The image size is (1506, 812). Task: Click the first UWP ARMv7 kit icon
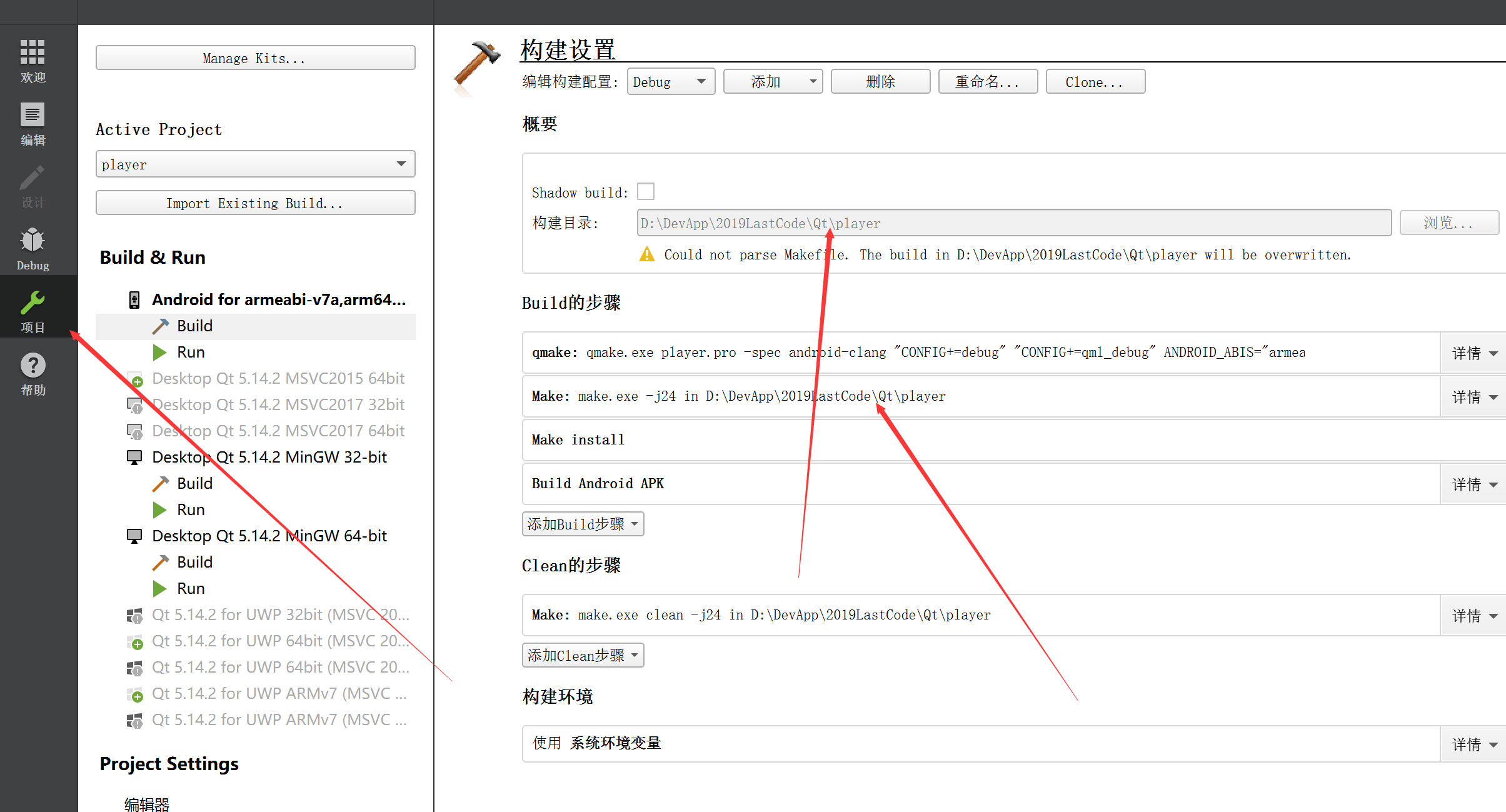[x=135, y=694]
